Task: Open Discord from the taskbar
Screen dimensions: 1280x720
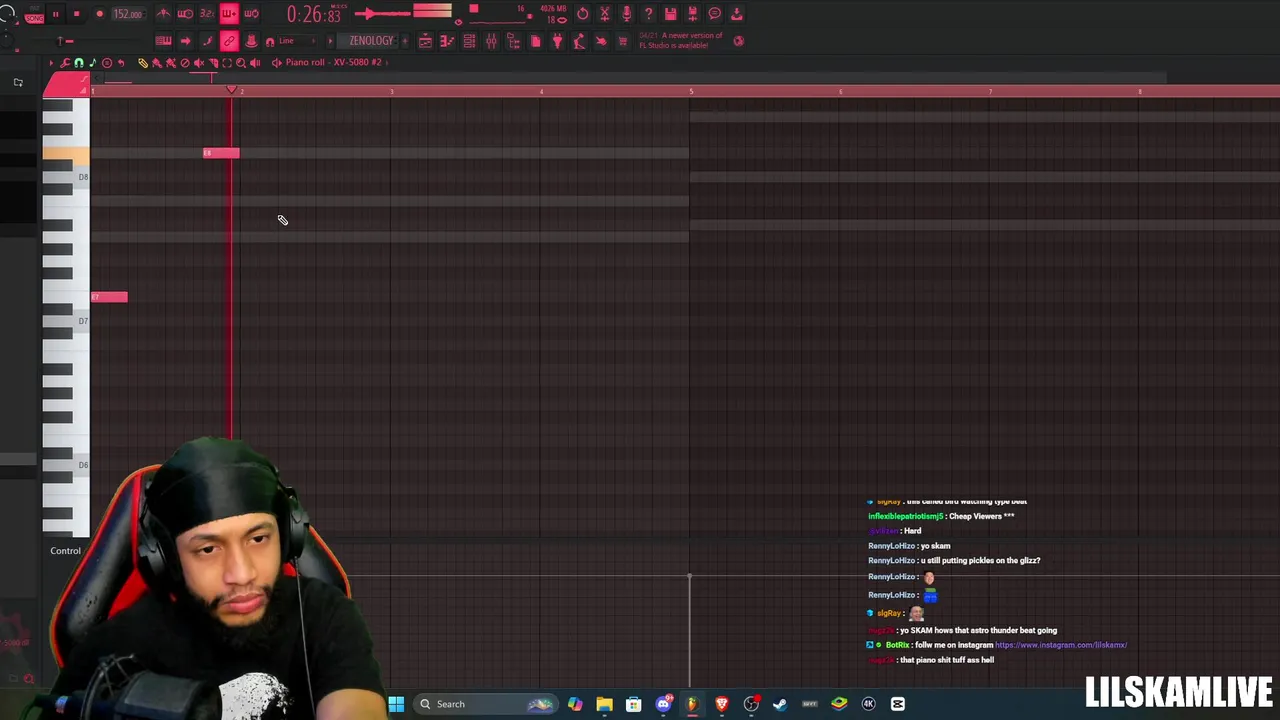Action: pyautogui.click(x=663, y=704)
